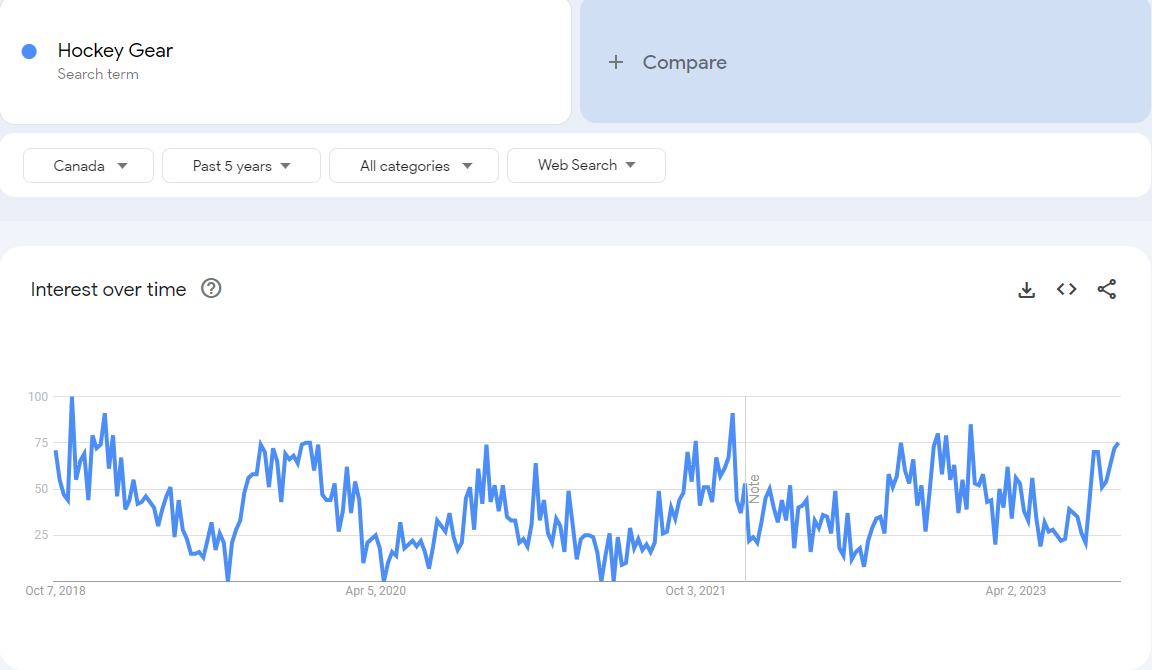Select the Oct 3, 2021 axis label
Screen dimensions: 1152x670
point(695,591)
